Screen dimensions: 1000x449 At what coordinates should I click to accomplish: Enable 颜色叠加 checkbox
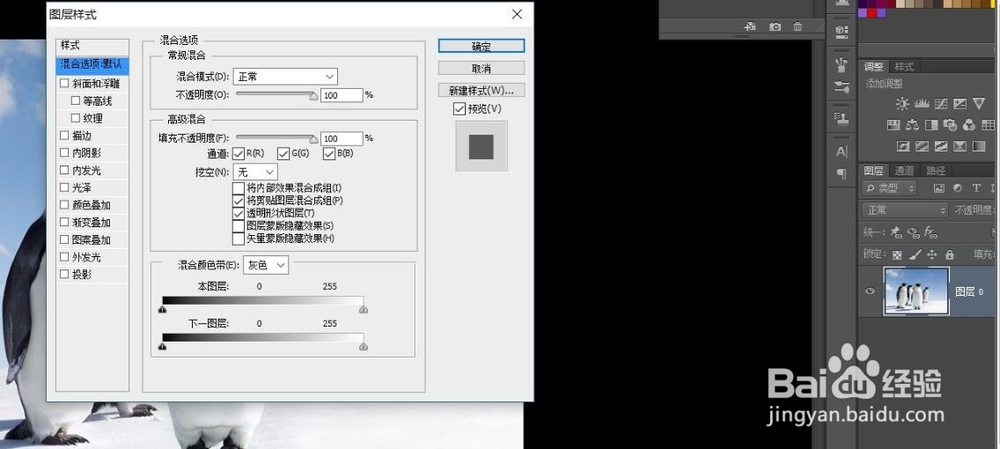64,205
